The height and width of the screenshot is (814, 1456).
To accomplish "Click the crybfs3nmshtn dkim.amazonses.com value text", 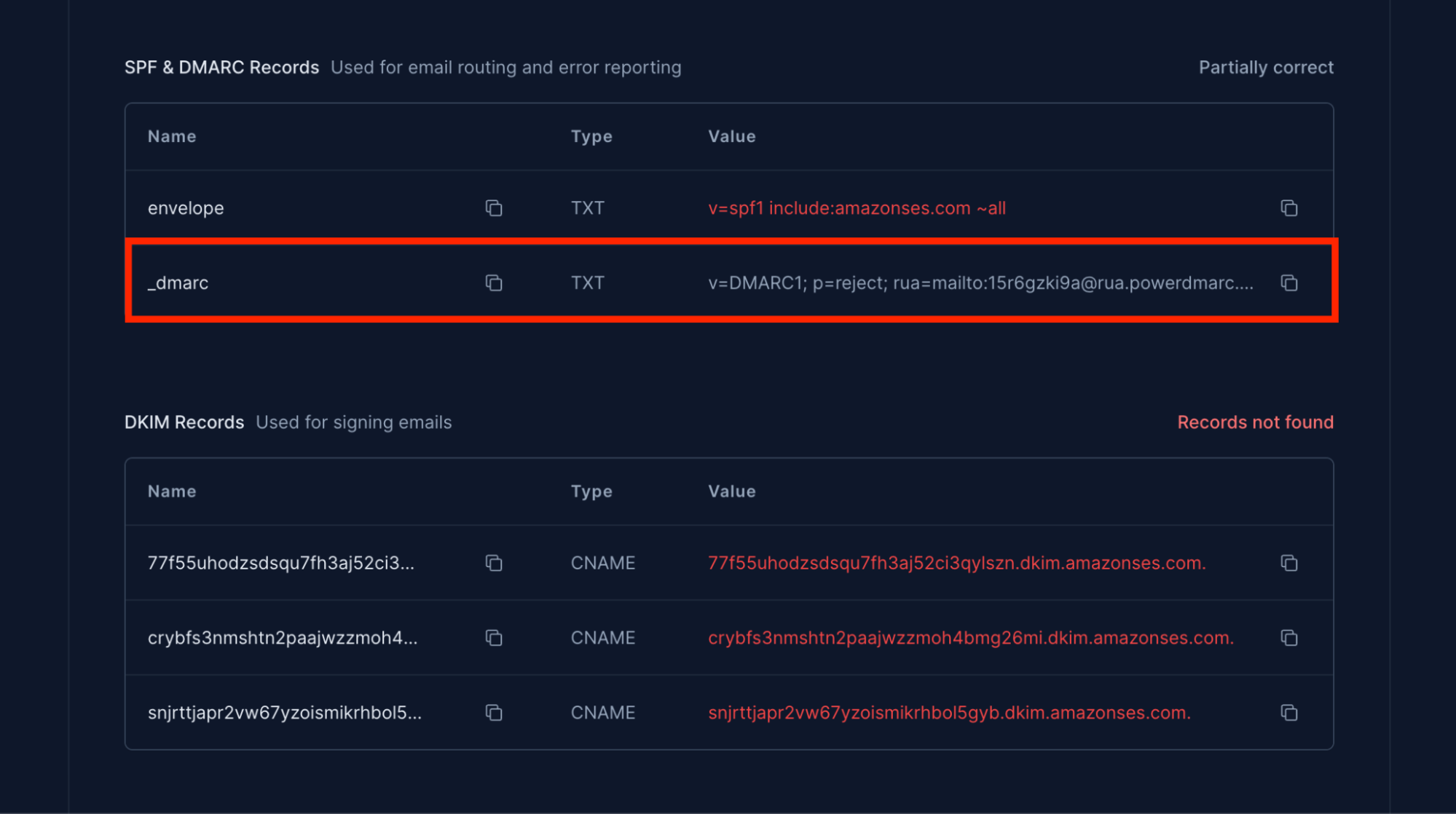I will coord(970,639).
